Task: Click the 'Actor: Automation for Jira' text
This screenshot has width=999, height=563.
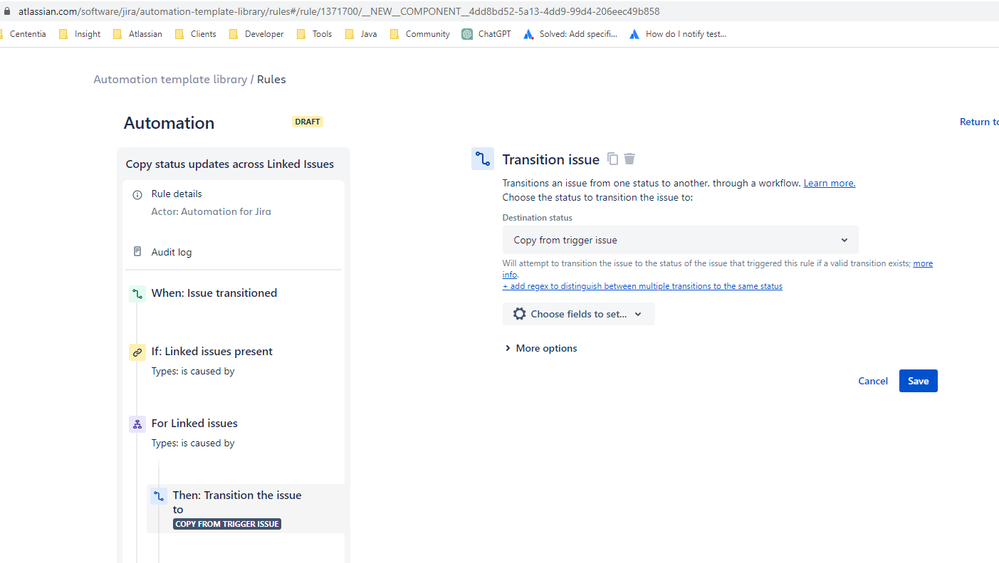Action: (x=211, y=211)
